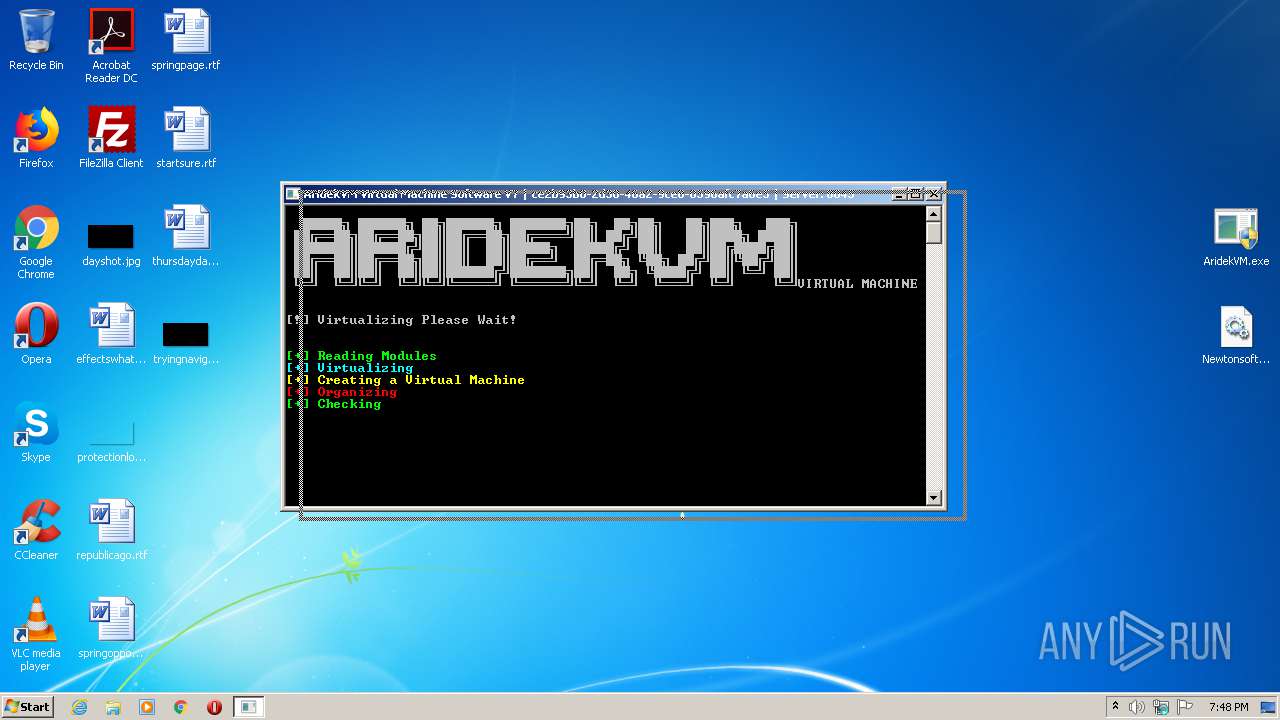This screenshot has width=1280, height=720.
Task: Click the red 'Organizing' line
Action: [x=341, y=392]
